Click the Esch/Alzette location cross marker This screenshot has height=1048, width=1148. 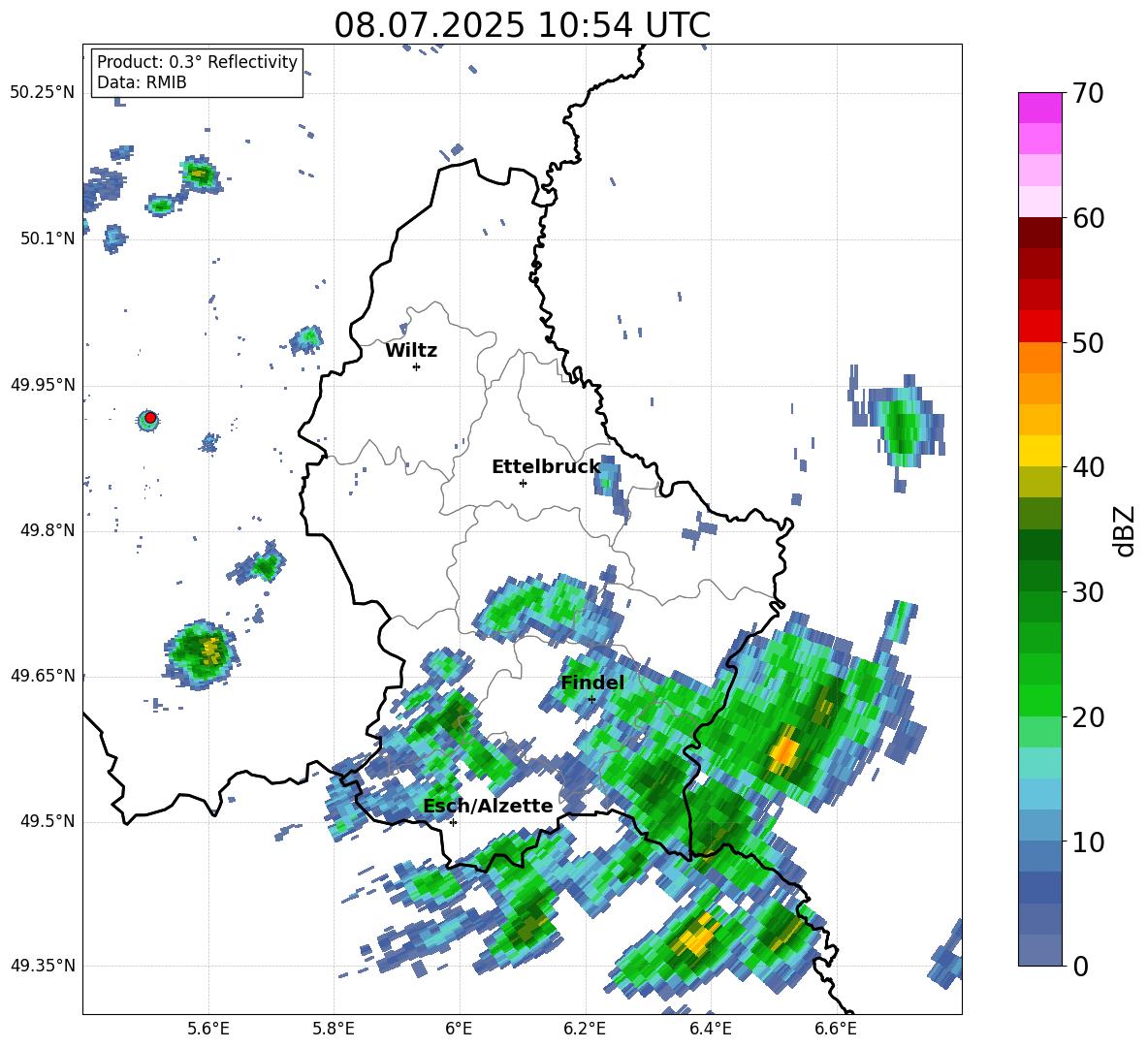(x=453, y=822)
